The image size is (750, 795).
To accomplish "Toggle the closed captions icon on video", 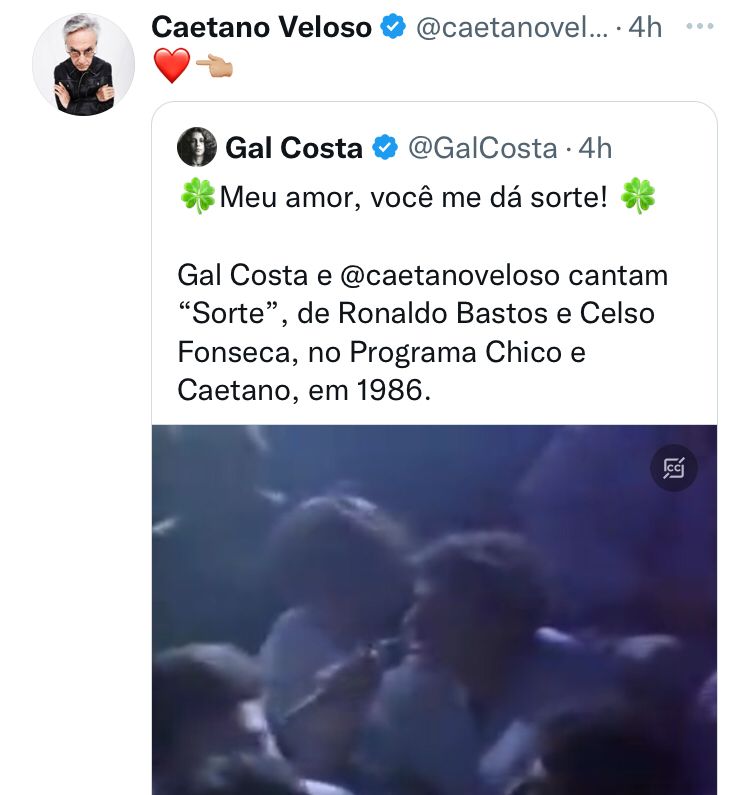I will [x=674, y=467].
